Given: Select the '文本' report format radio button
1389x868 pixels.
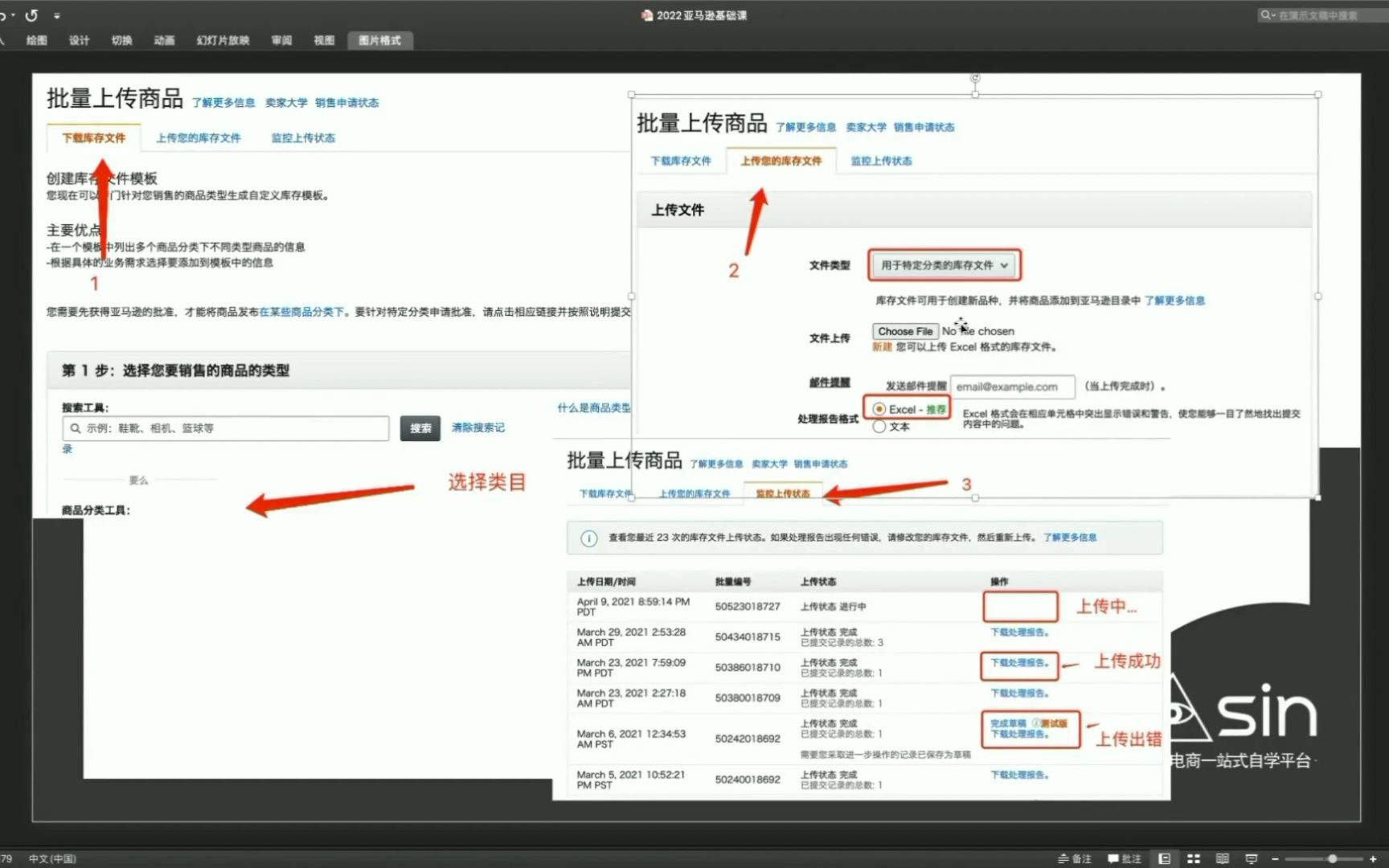Looking at the screenshot, I should point(879,427).
